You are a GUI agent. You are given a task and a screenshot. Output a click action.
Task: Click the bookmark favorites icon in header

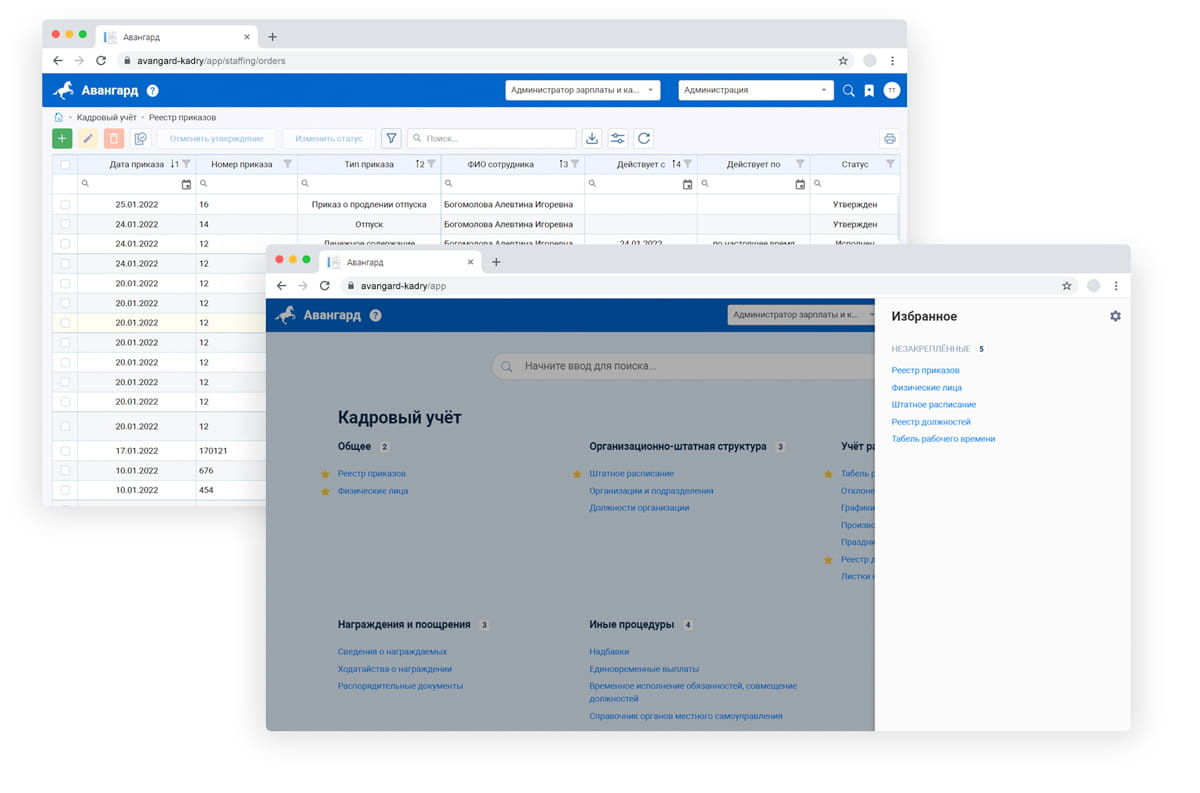(869, 90)
